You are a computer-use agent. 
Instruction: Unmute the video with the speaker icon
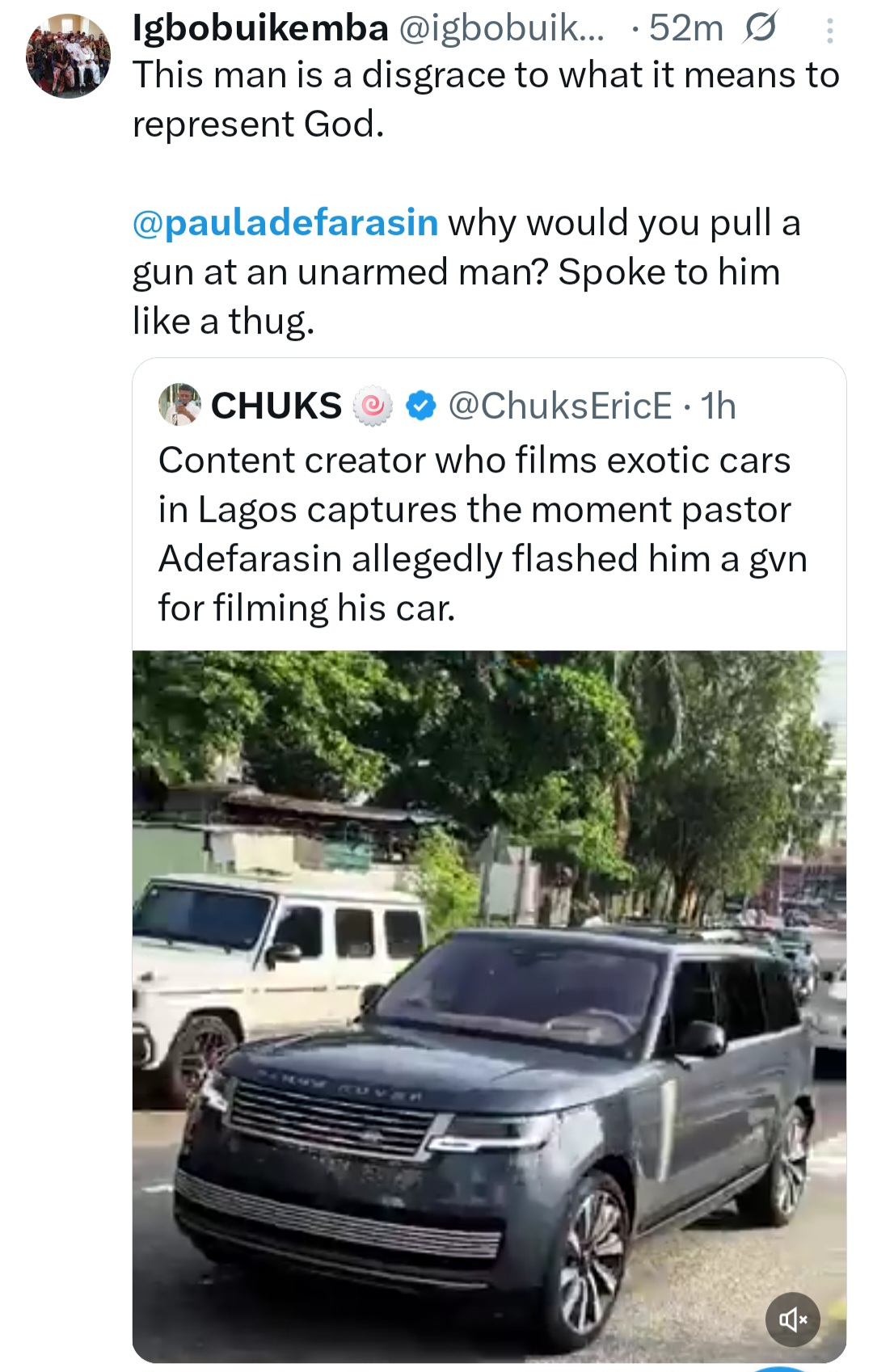click(793, 1319)
